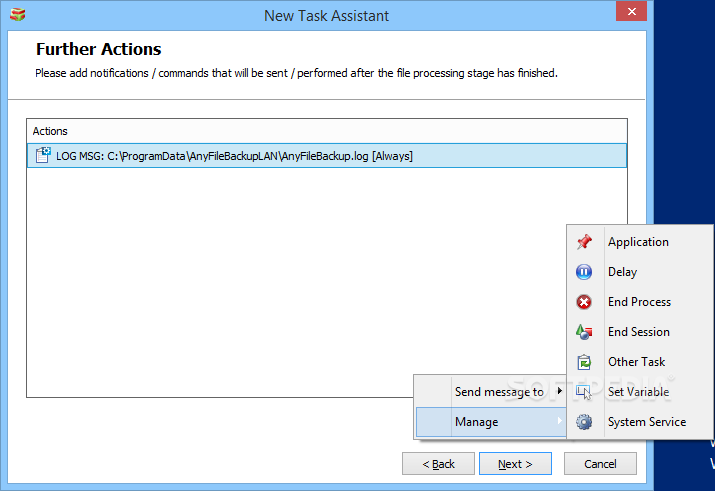
Task: Expand the arrow beside Manage
Action: click(x=560, y=421)
